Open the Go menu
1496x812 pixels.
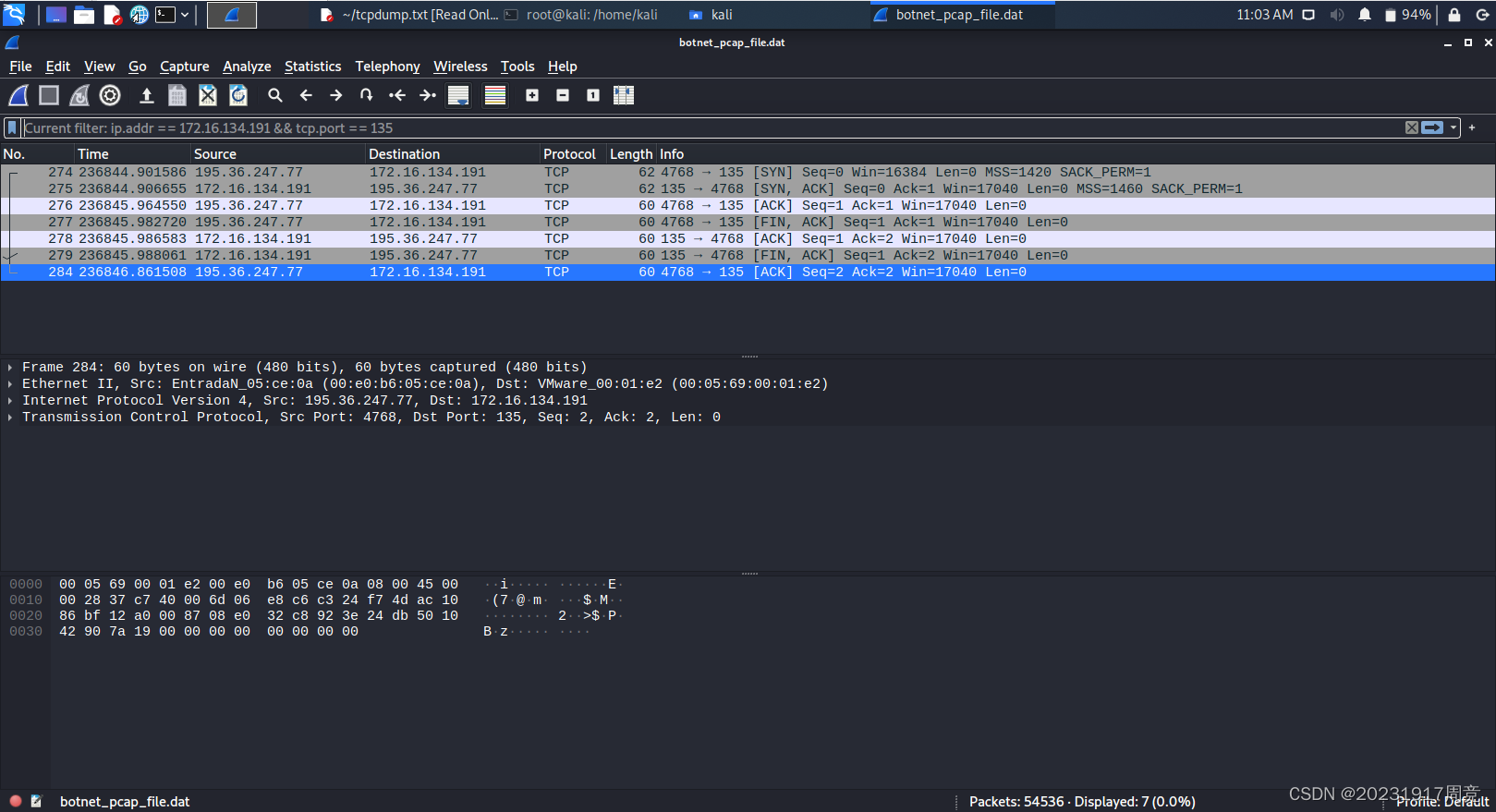[137, 67]
